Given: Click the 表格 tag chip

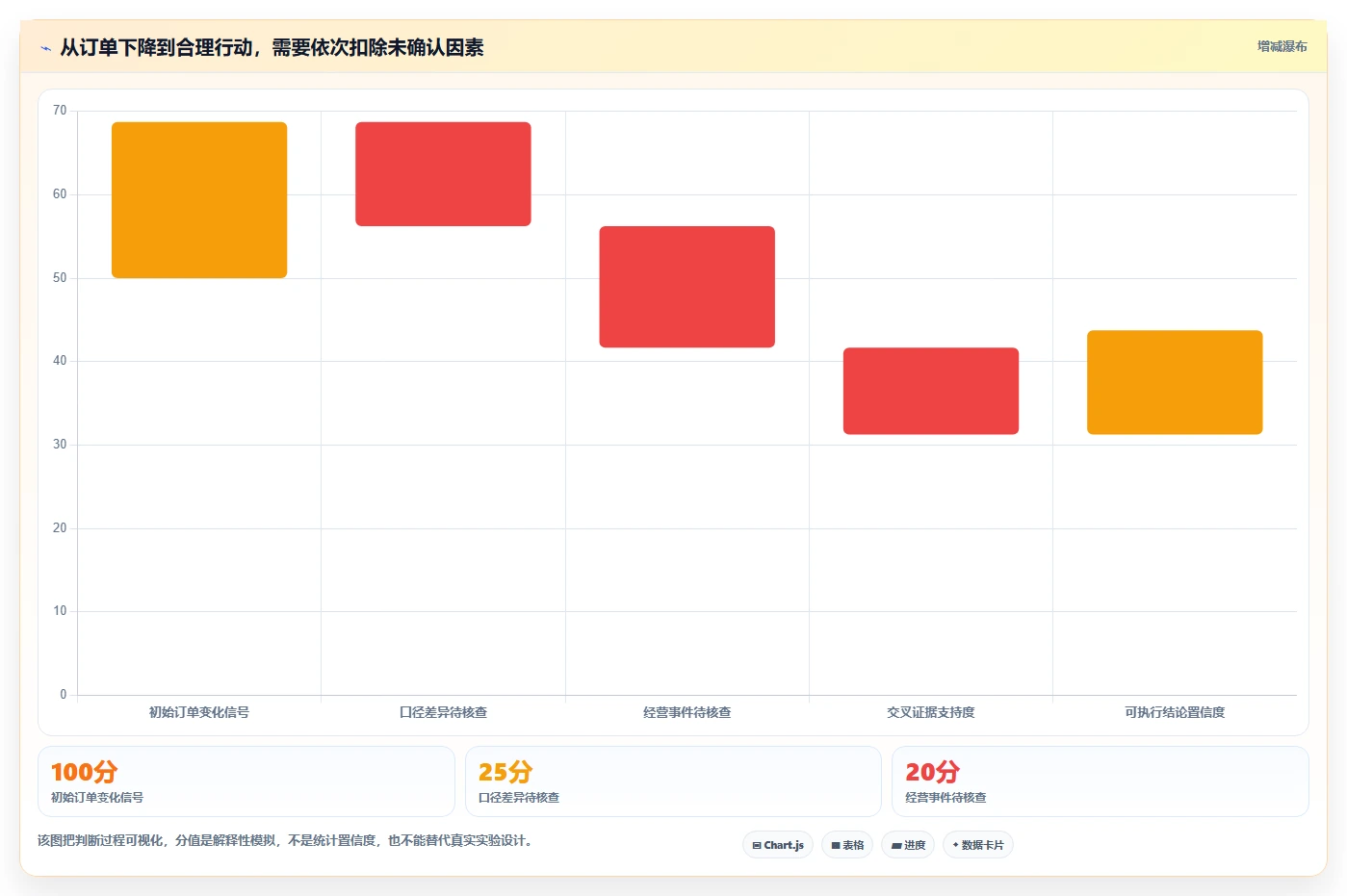Looking at the screenshot, I should click(847, 845).
